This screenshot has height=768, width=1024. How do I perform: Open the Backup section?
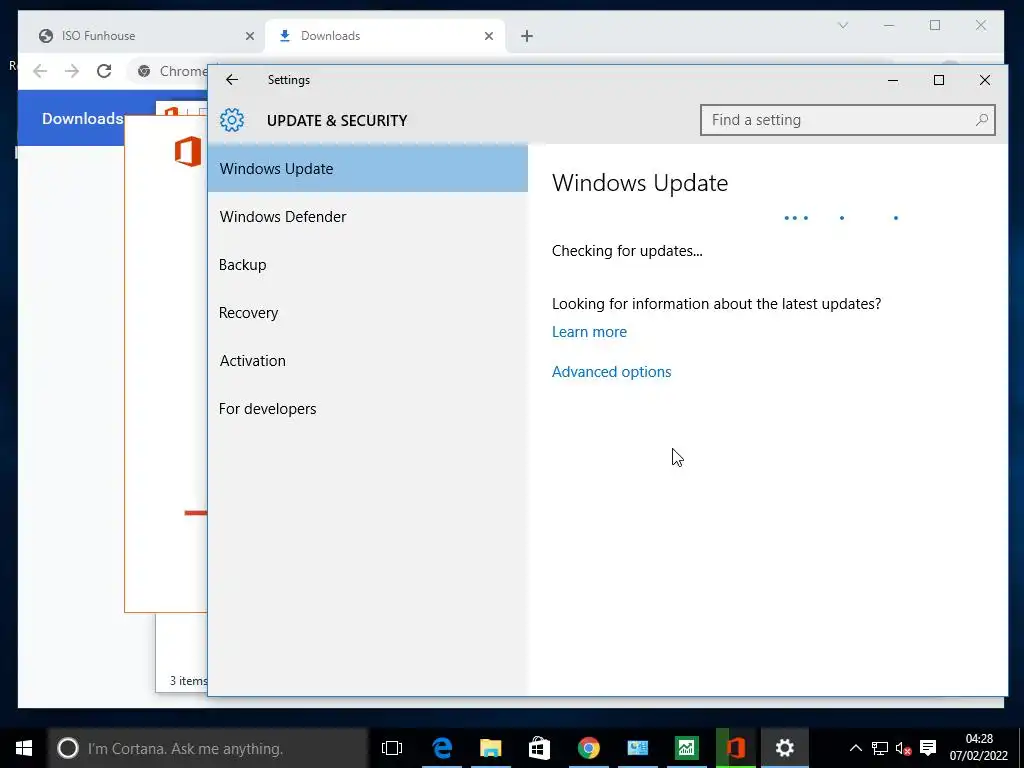[368, 264]
